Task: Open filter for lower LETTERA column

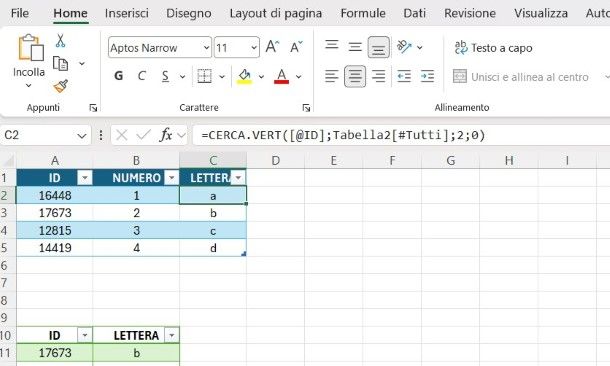Action: point(171,335)
